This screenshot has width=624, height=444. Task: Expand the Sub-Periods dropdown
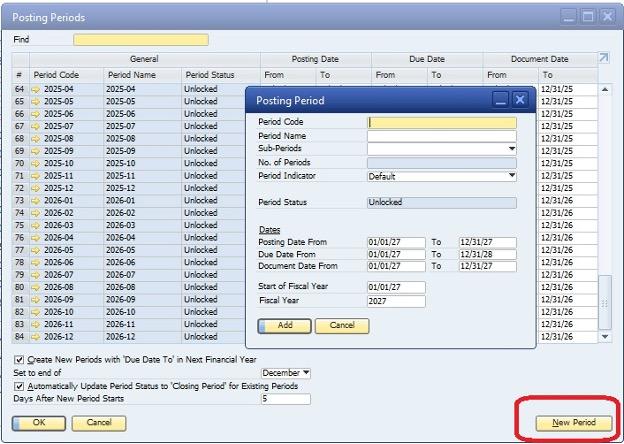[x=511, y=149]
